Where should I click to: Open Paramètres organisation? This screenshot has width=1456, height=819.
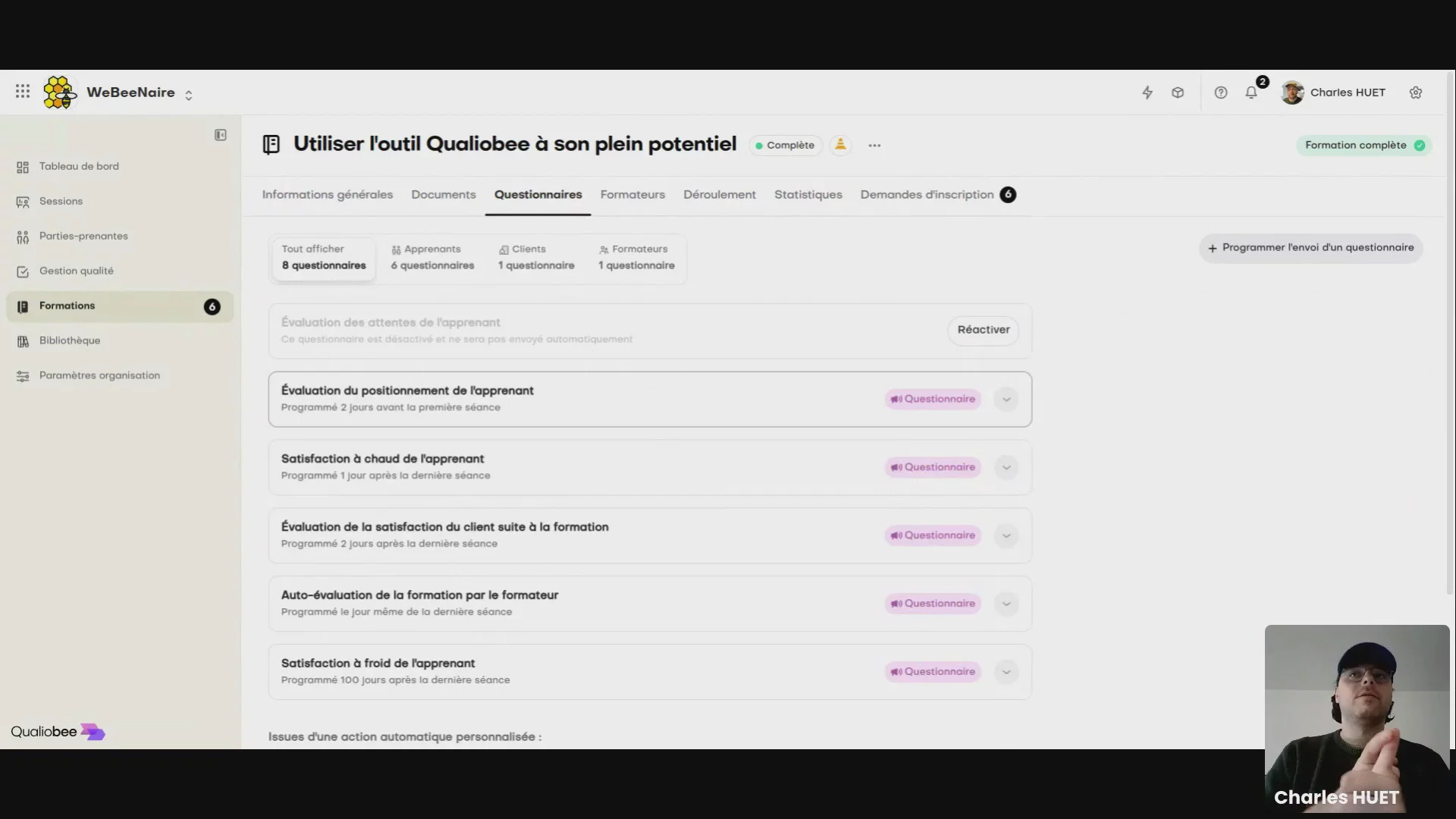coord(99,376)
